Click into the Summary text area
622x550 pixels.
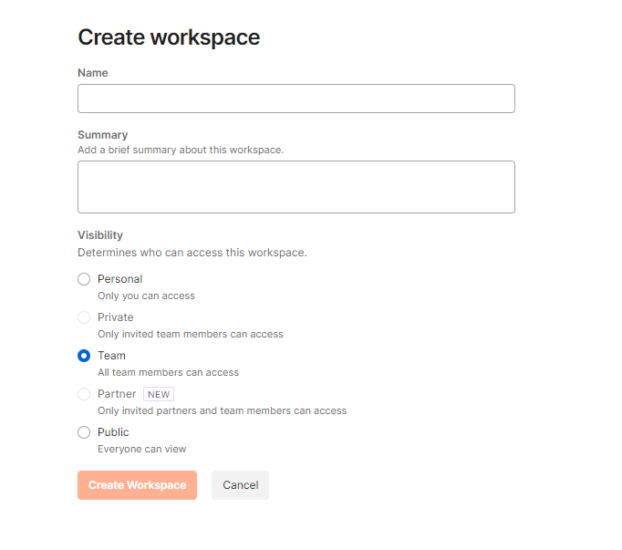coord(296,187)
